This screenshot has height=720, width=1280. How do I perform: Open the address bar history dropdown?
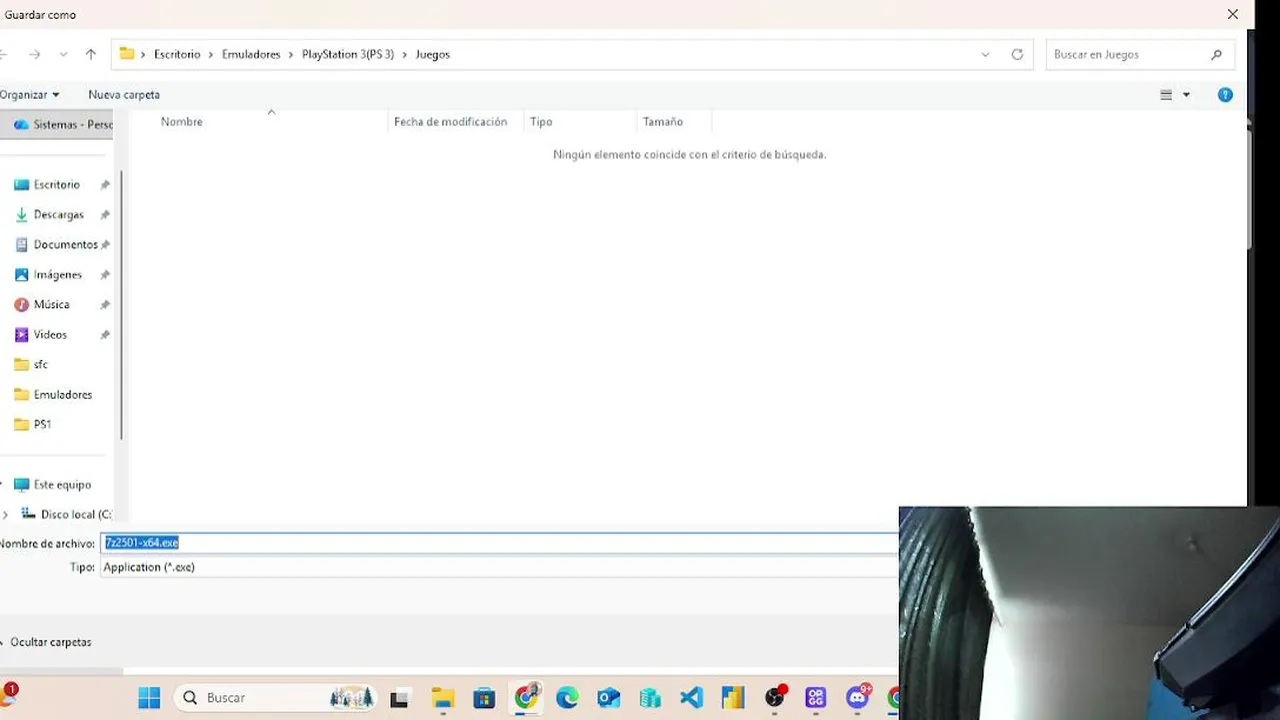click(985, 54)
